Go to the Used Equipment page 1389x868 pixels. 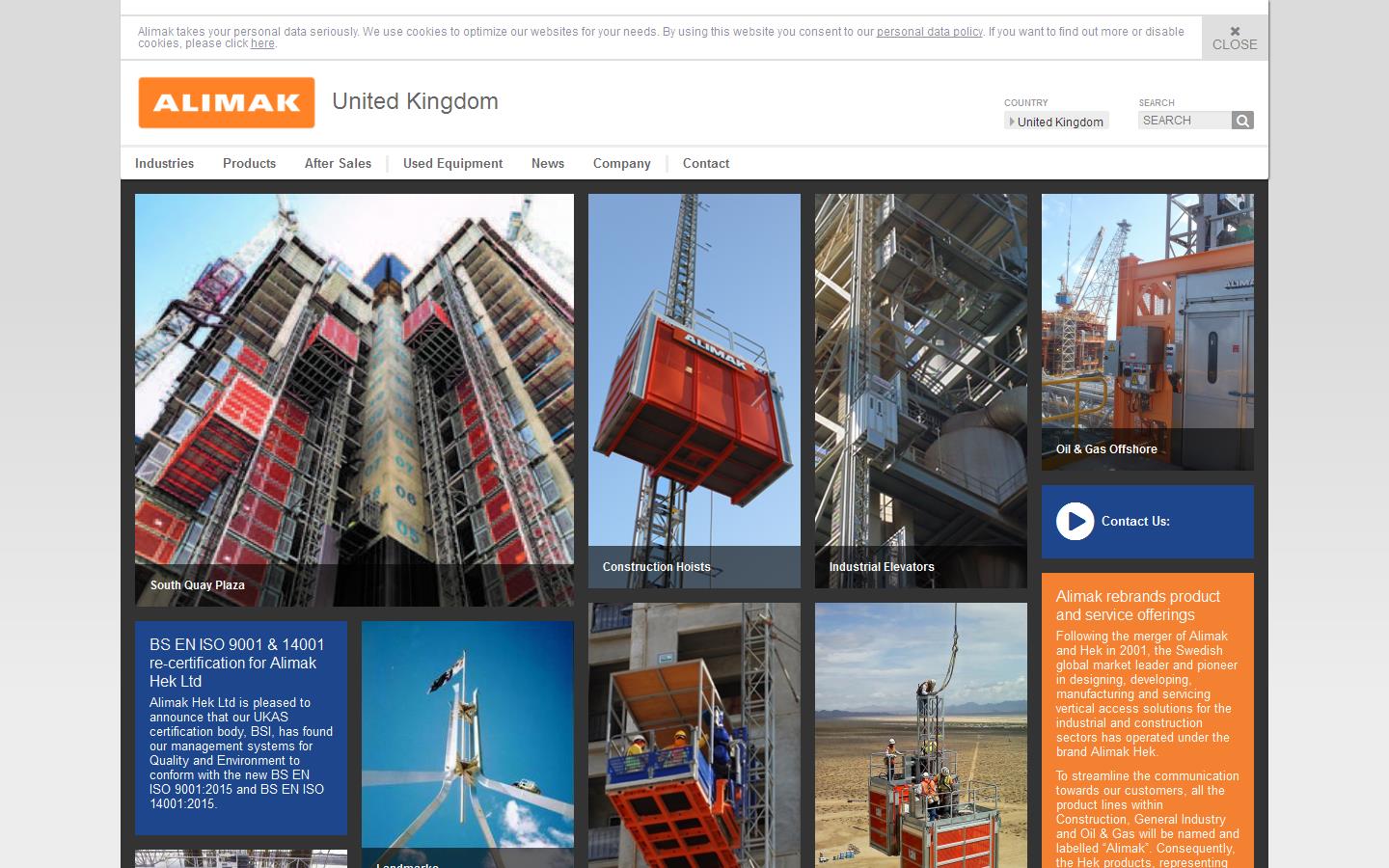pos(452,163)
